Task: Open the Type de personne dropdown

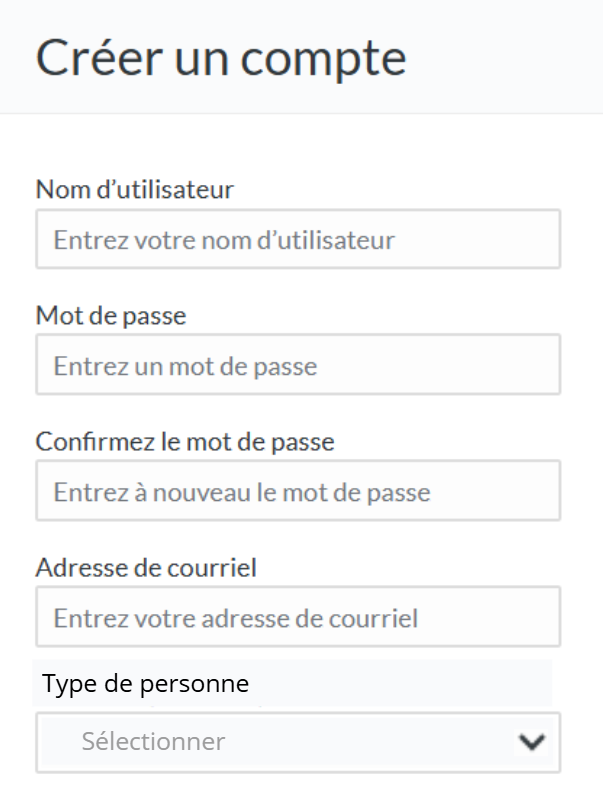Action: 298,742
